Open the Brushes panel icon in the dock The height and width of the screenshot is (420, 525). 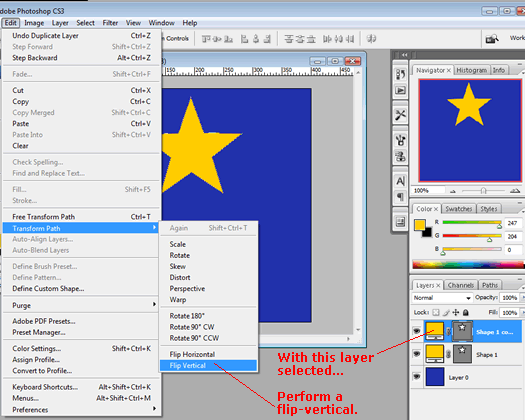[x=400, y=140]
